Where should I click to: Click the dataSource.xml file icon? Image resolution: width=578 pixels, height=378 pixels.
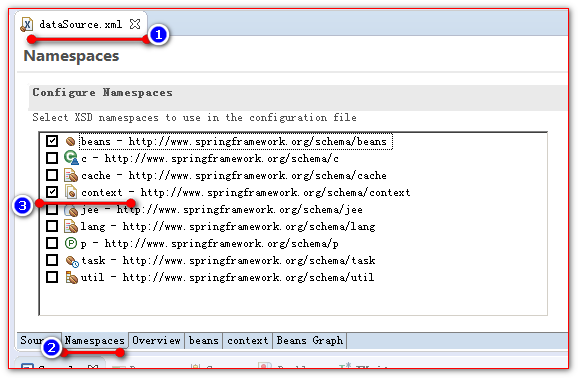coord(27,25)
